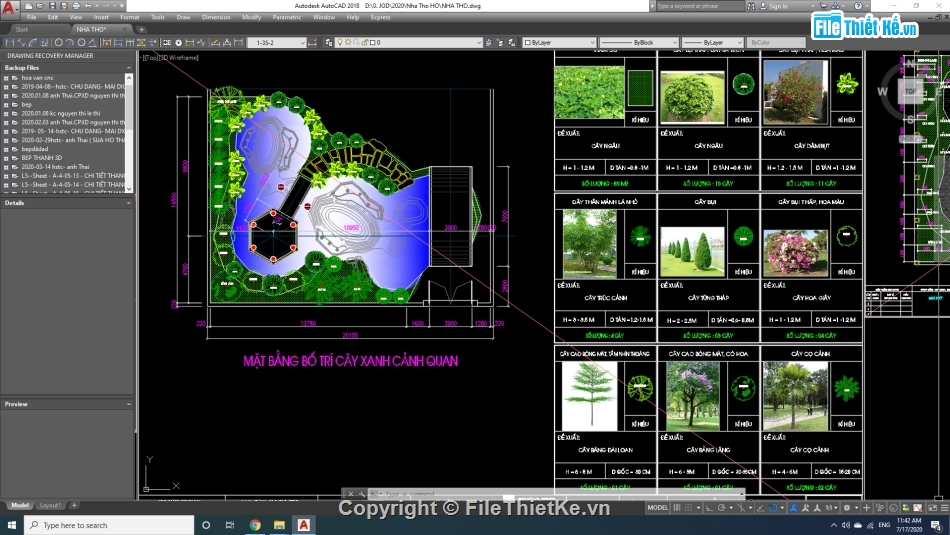Click Make Object's Layer Current icon
Screen dimensions: 950x535
pos(488,42)
